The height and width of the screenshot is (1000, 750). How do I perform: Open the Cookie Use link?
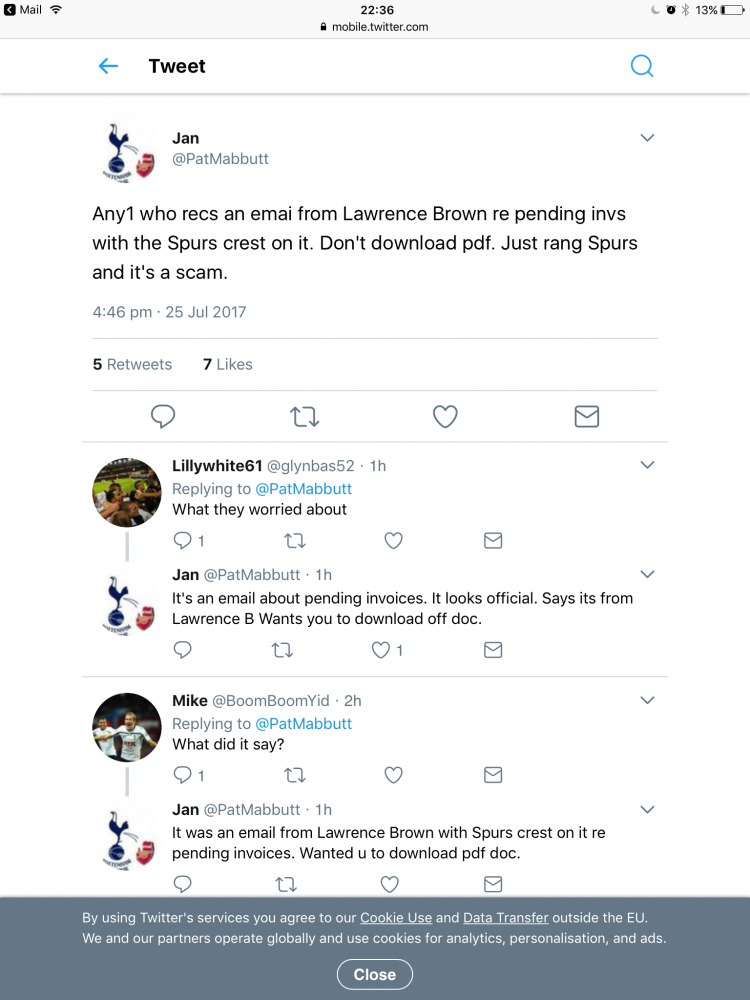pyautogui.click(x=396, y=918)
